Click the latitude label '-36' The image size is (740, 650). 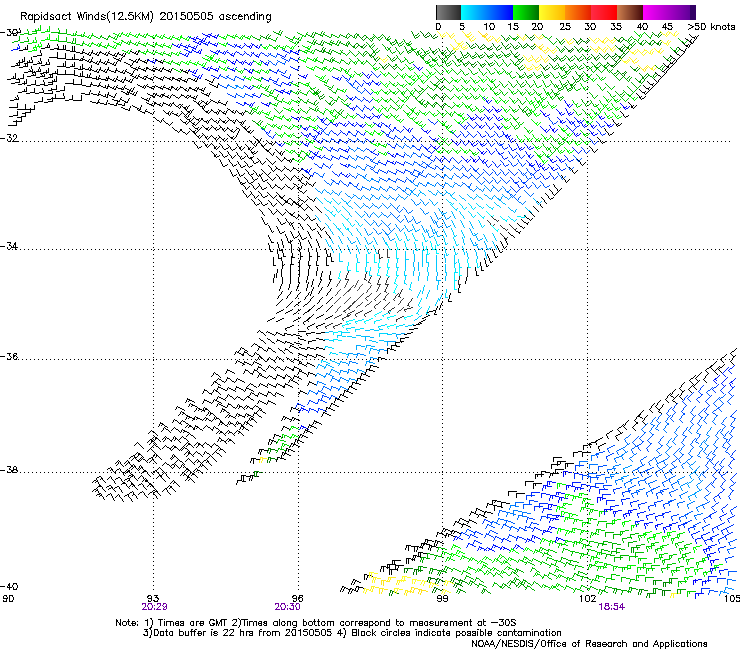click(9, 356)
